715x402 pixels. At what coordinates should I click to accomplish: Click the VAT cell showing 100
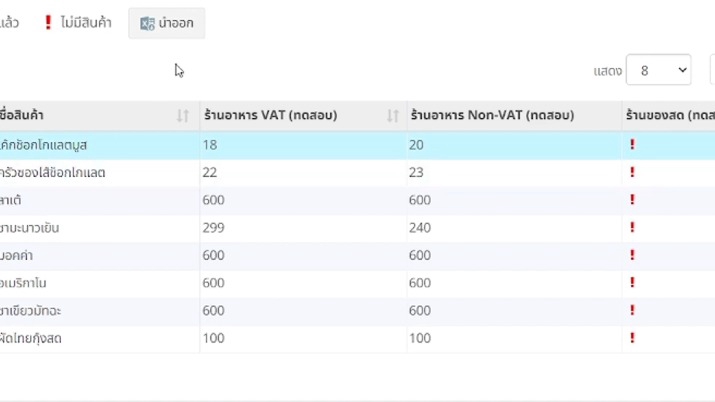pos(213,339)
